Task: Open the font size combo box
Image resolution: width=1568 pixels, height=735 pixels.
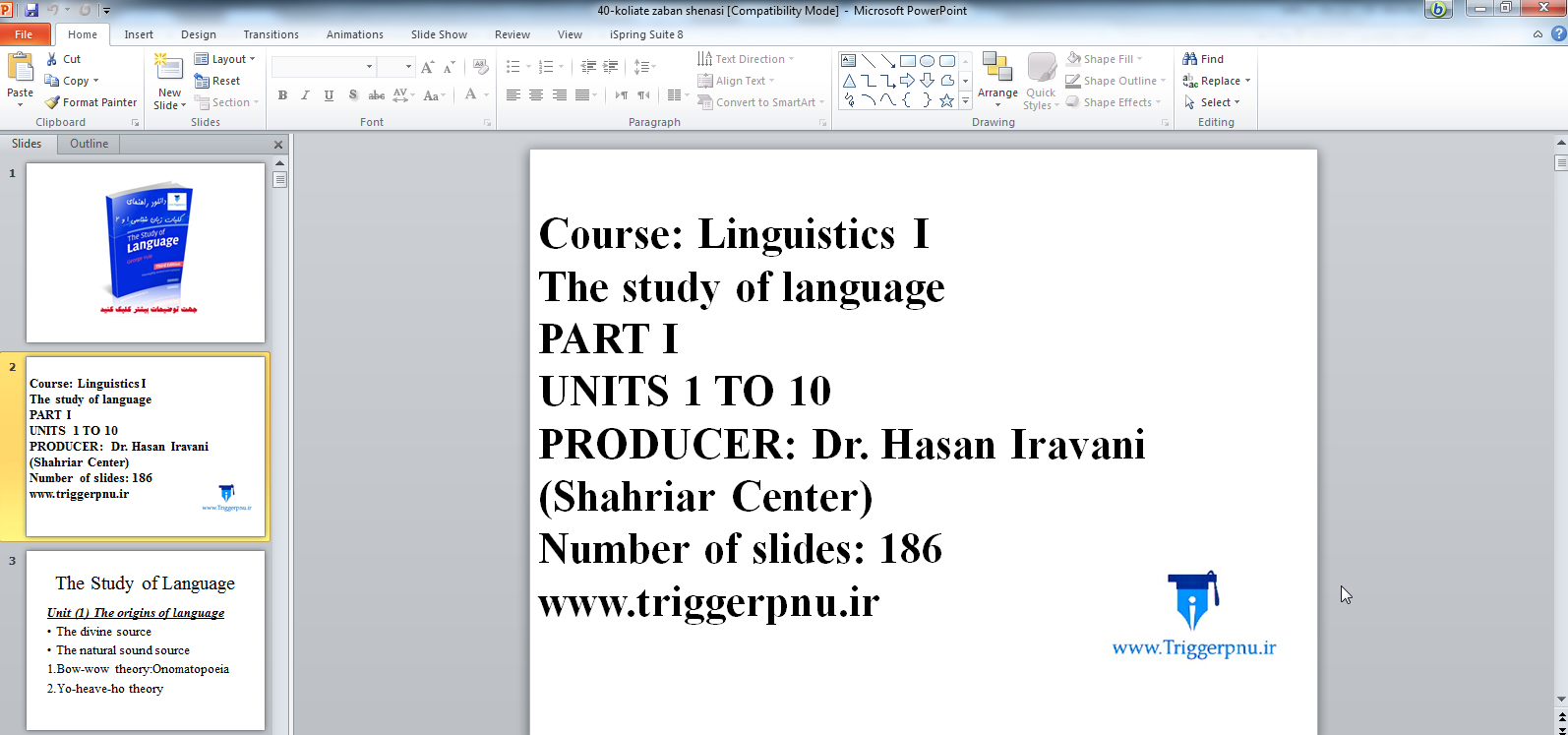Action: (x=395, y=67)
